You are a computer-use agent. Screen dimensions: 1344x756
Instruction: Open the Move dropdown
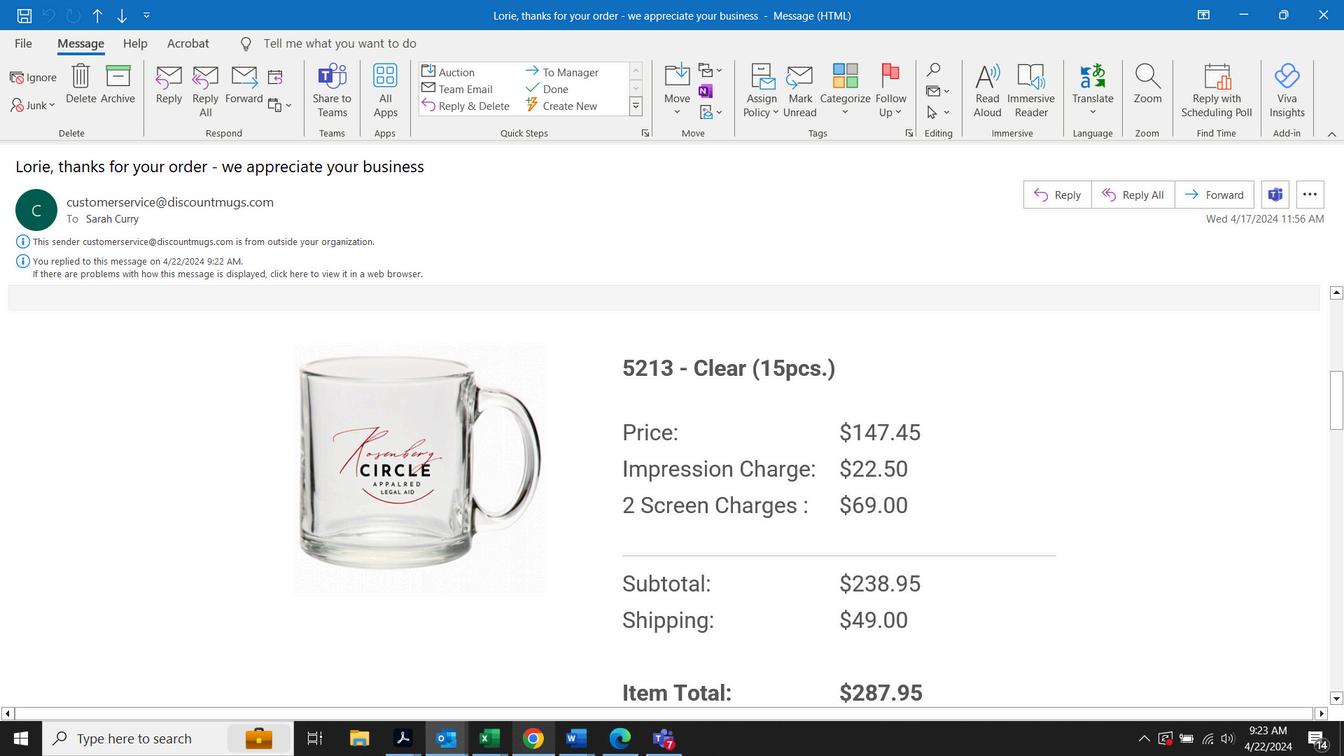coord(677,91)
